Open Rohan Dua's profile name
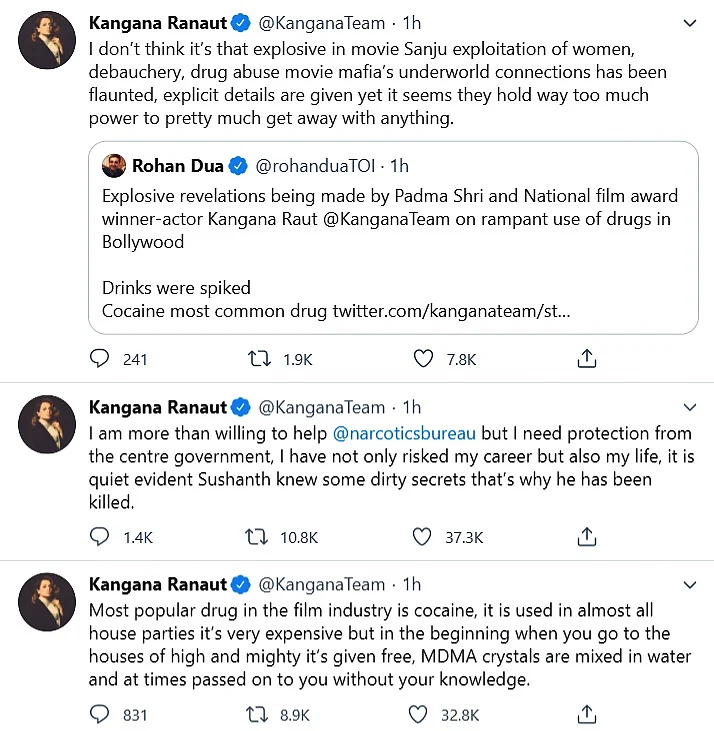 tap(177, 166)
